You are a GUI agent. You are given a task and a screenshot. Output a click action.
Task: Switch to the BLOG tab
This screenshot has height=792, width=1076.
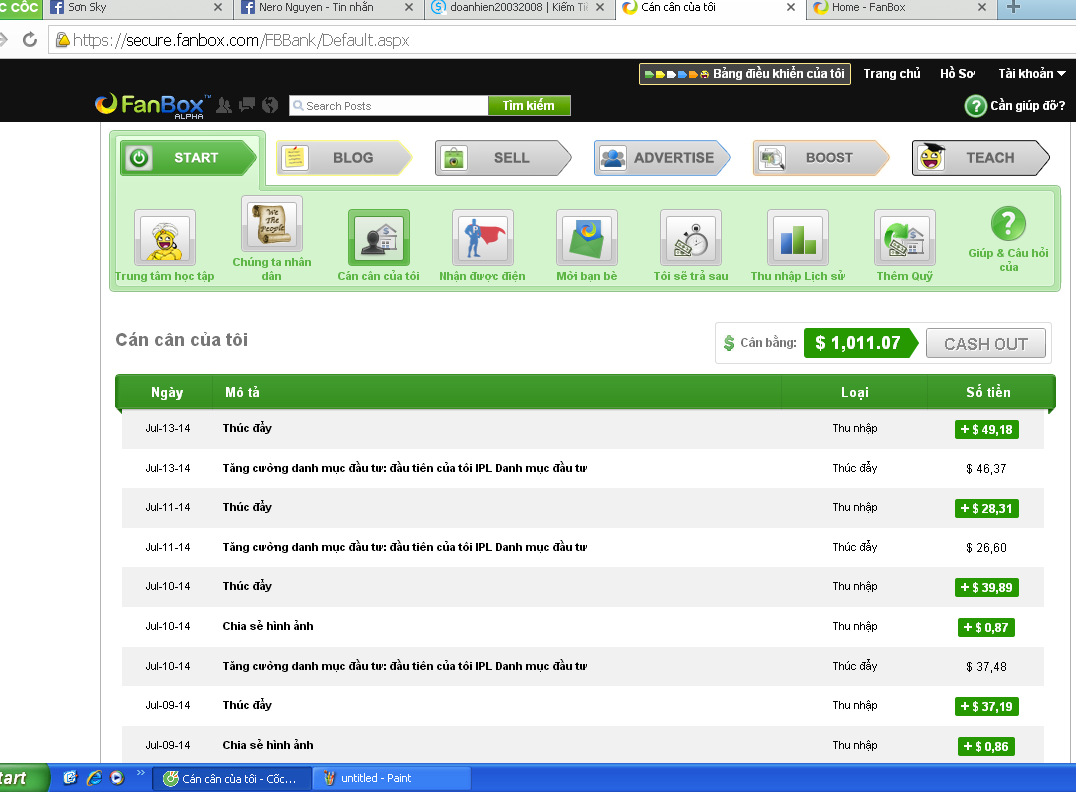(x=344, y=158)
